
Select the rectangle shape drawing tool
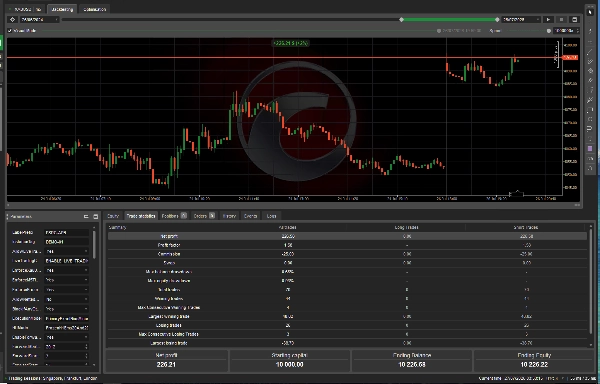pyautogui.click(x=590, y=110)
